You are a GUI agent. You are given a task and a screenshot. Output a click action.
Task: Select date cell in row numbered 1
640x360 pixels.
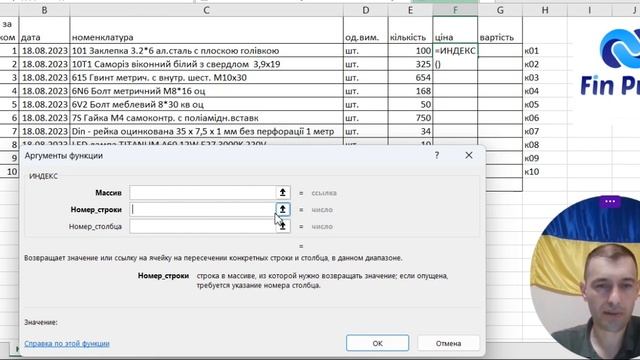coord(44,51)
